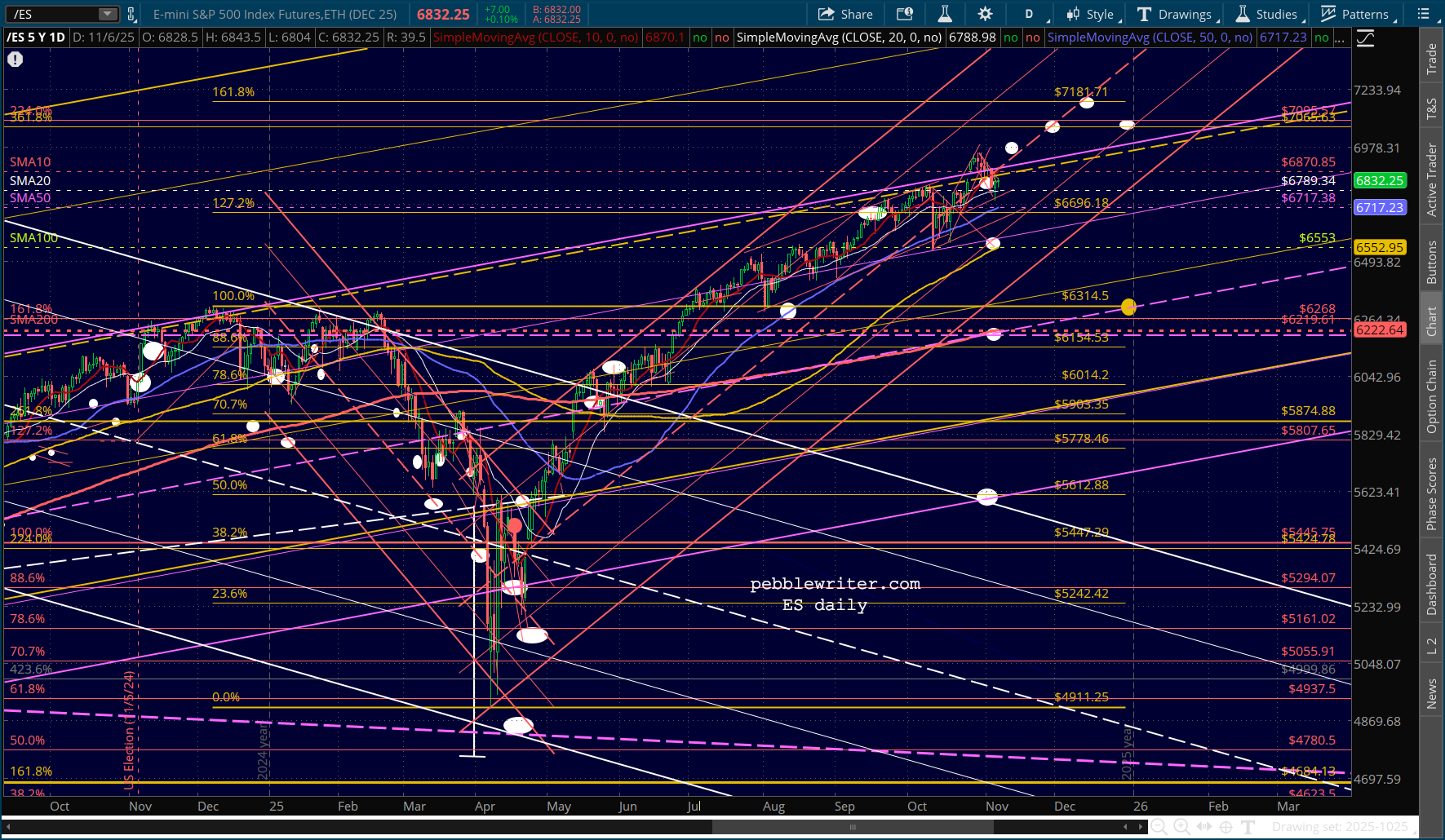
Task: Click the Share button
Action: pyautogui.click(x=845, y=14)
